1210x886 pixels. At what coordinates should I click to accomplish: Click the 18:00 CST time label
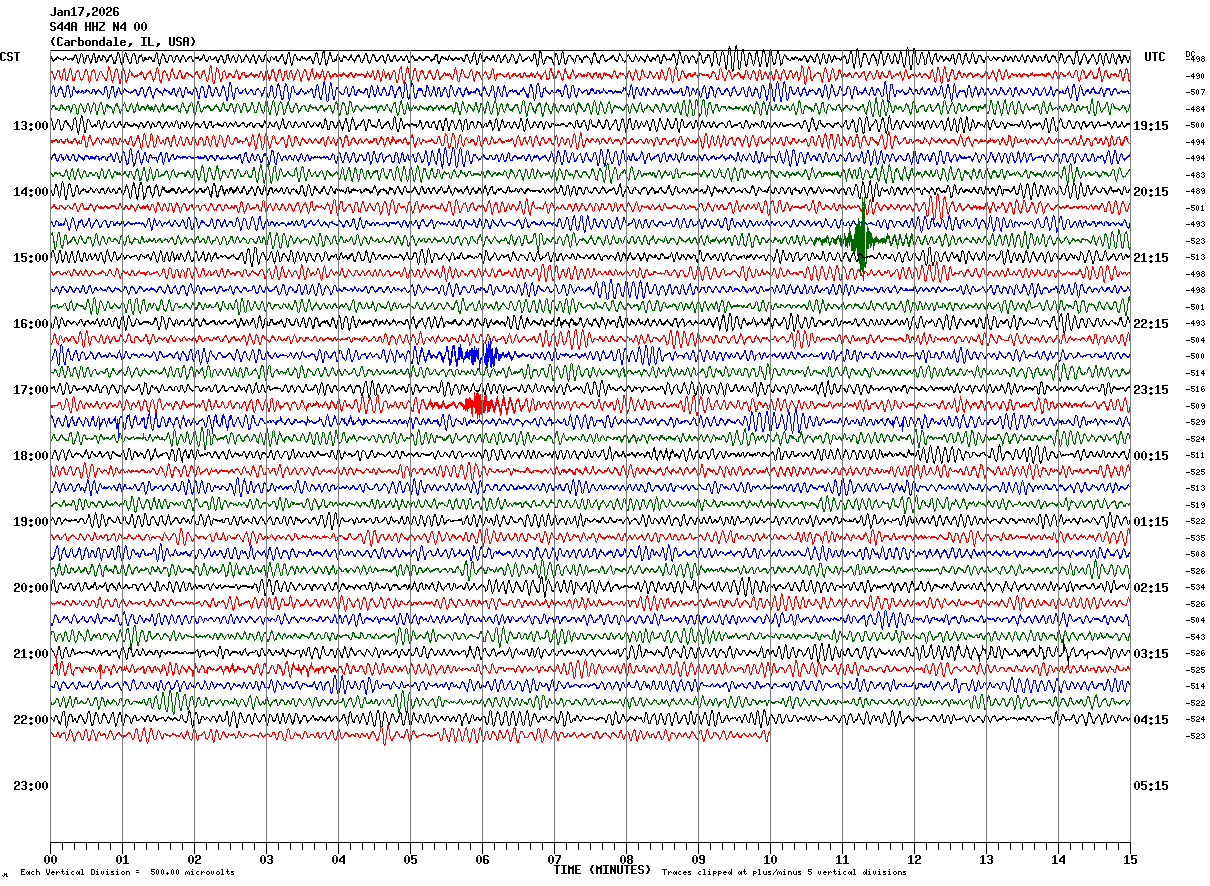[x=31, y=456]
